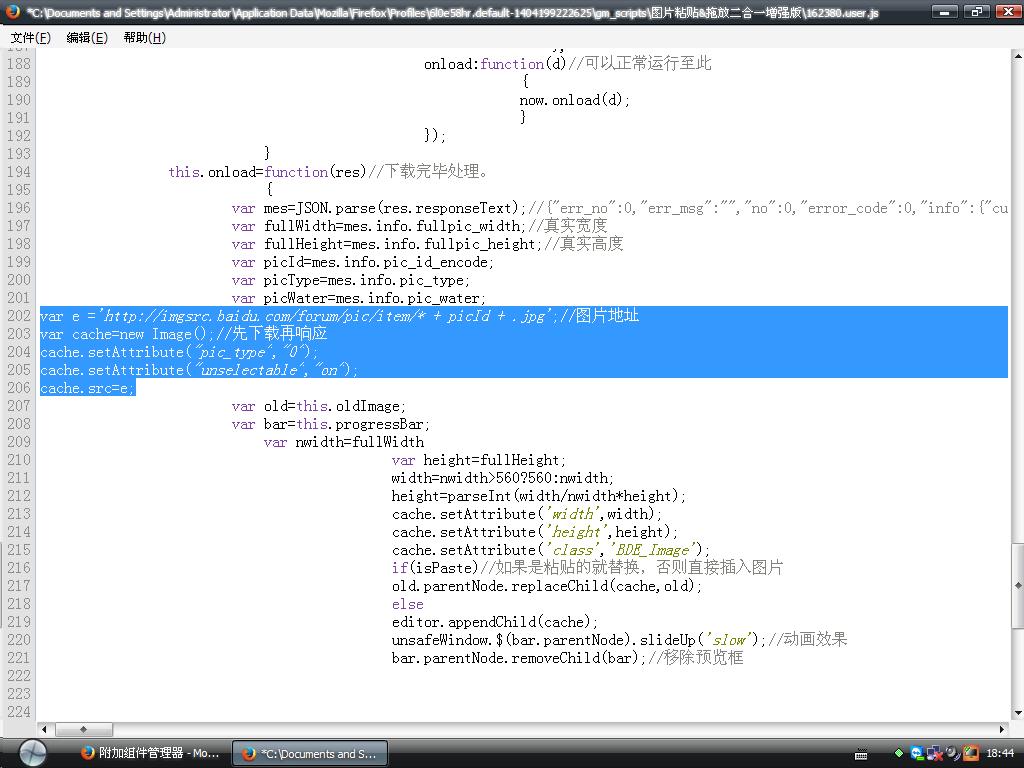Click the disconnected network tray icon
This screenshot has width=1024, height=768.
[x=935, y=754]
